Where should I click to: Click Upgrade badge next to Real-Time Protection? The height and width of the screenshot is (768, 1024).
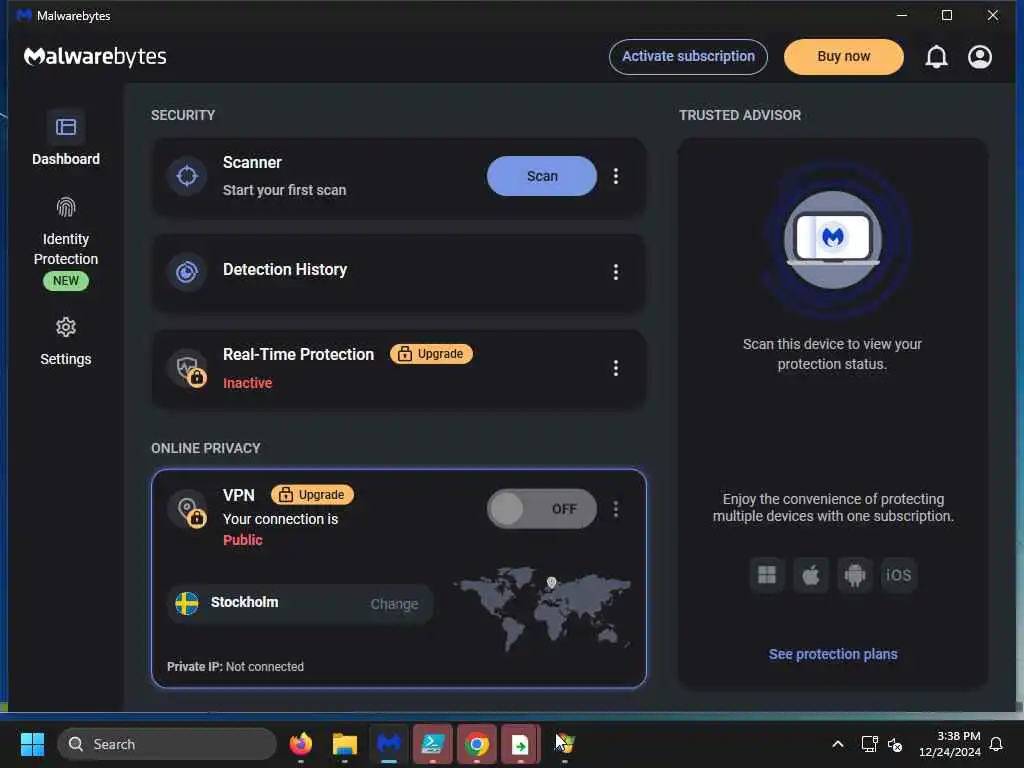pyautogui.click(x=432, y=354)
